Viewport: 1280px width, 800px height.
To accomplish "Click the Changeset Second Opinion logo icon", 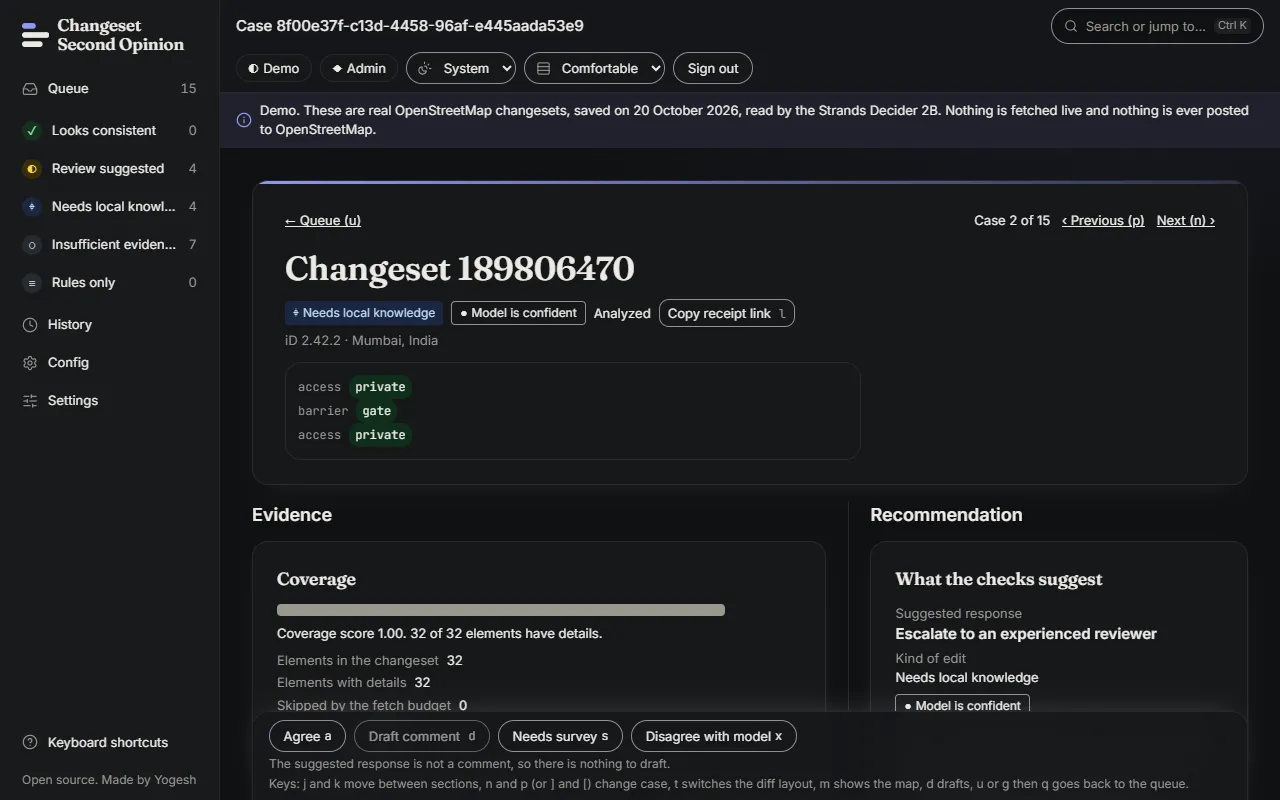I will tap(35, 35).
